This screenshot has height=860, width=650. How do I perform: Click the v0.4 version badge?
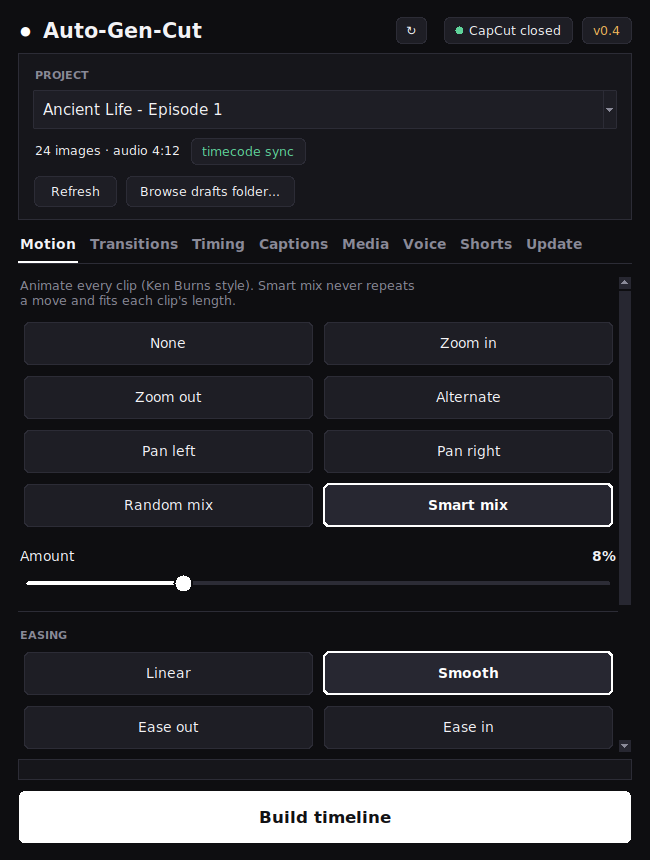pyautogui.click(x=606, y=31)
